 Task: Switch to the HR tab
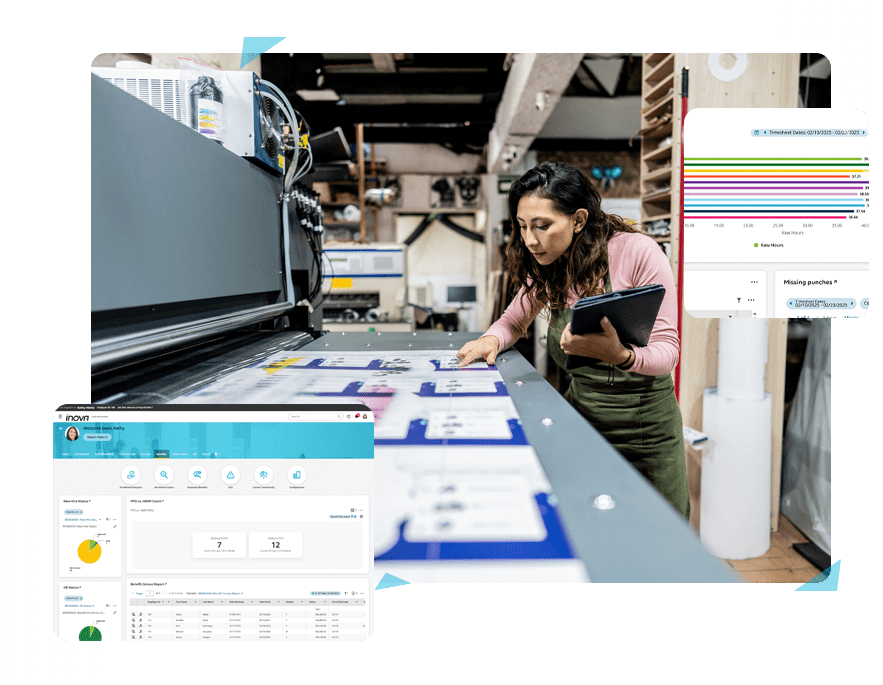(x=194, y=454)
